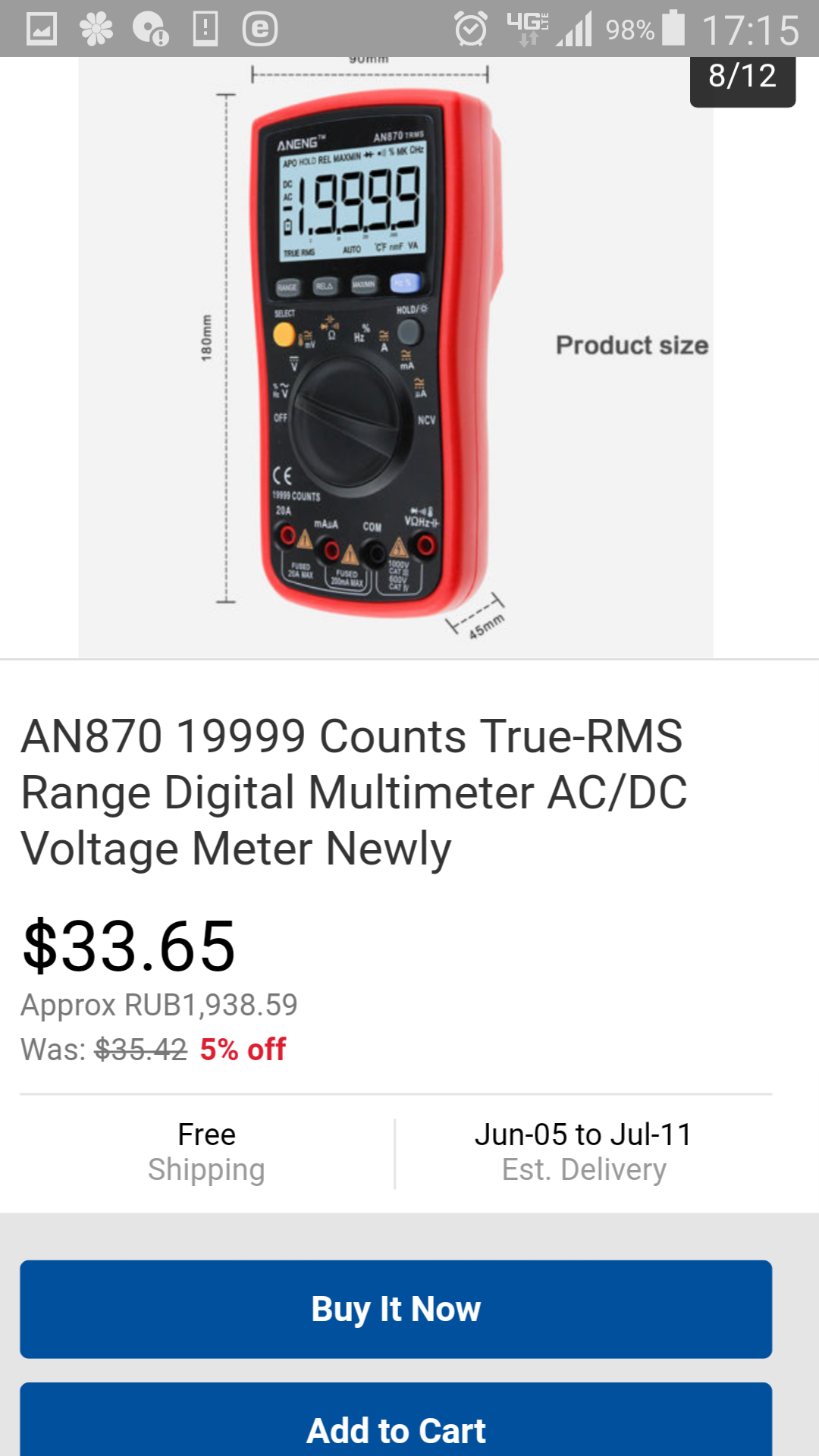This screenshot has width=819, height=1456.
Task: Tap the crossed-out $35.42 original price
Action: [x=141, y=1050]
